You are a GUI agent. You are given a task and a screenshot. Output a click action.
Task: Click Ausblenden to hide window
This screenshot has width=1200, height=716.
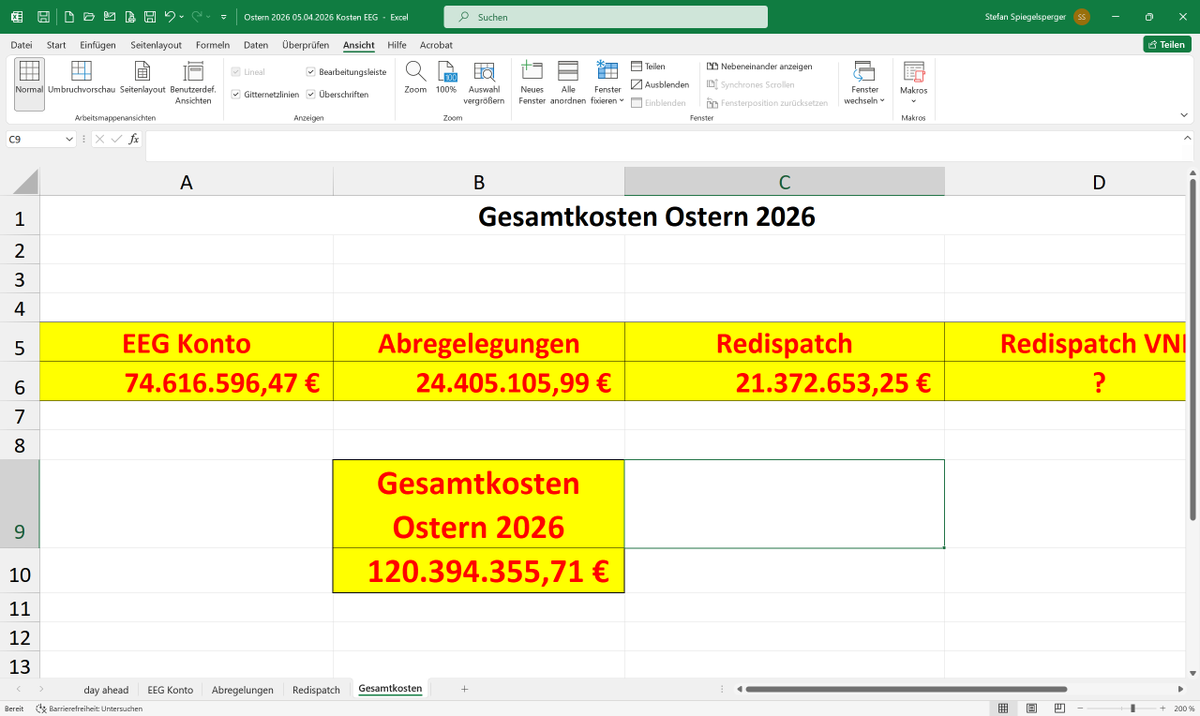point(660,84)
